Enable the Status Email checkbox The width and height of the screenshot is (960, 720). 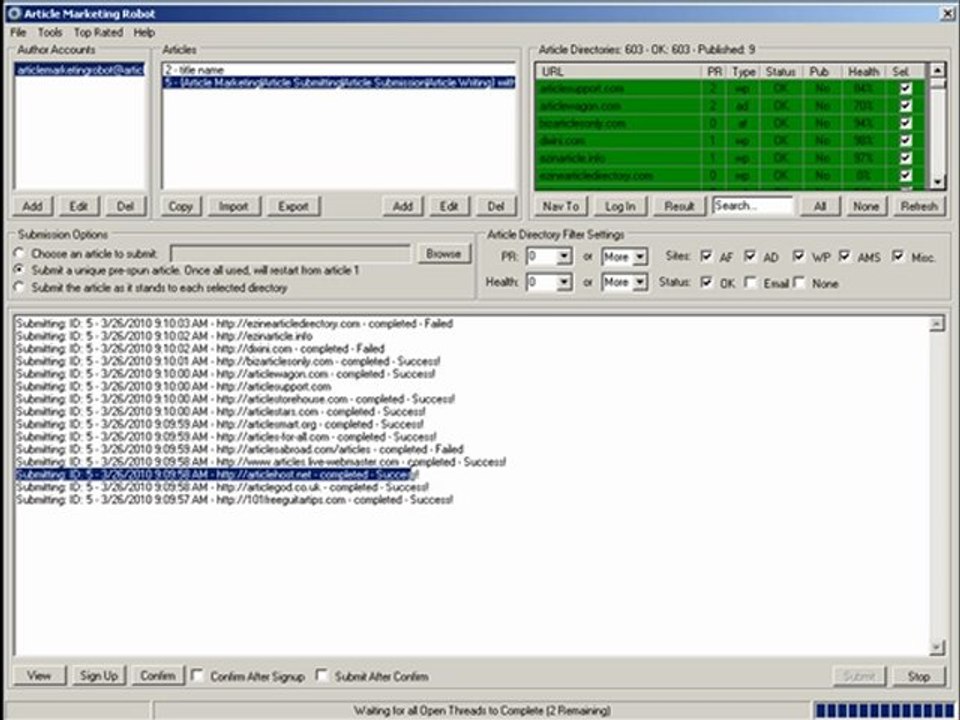coord(750,282)
